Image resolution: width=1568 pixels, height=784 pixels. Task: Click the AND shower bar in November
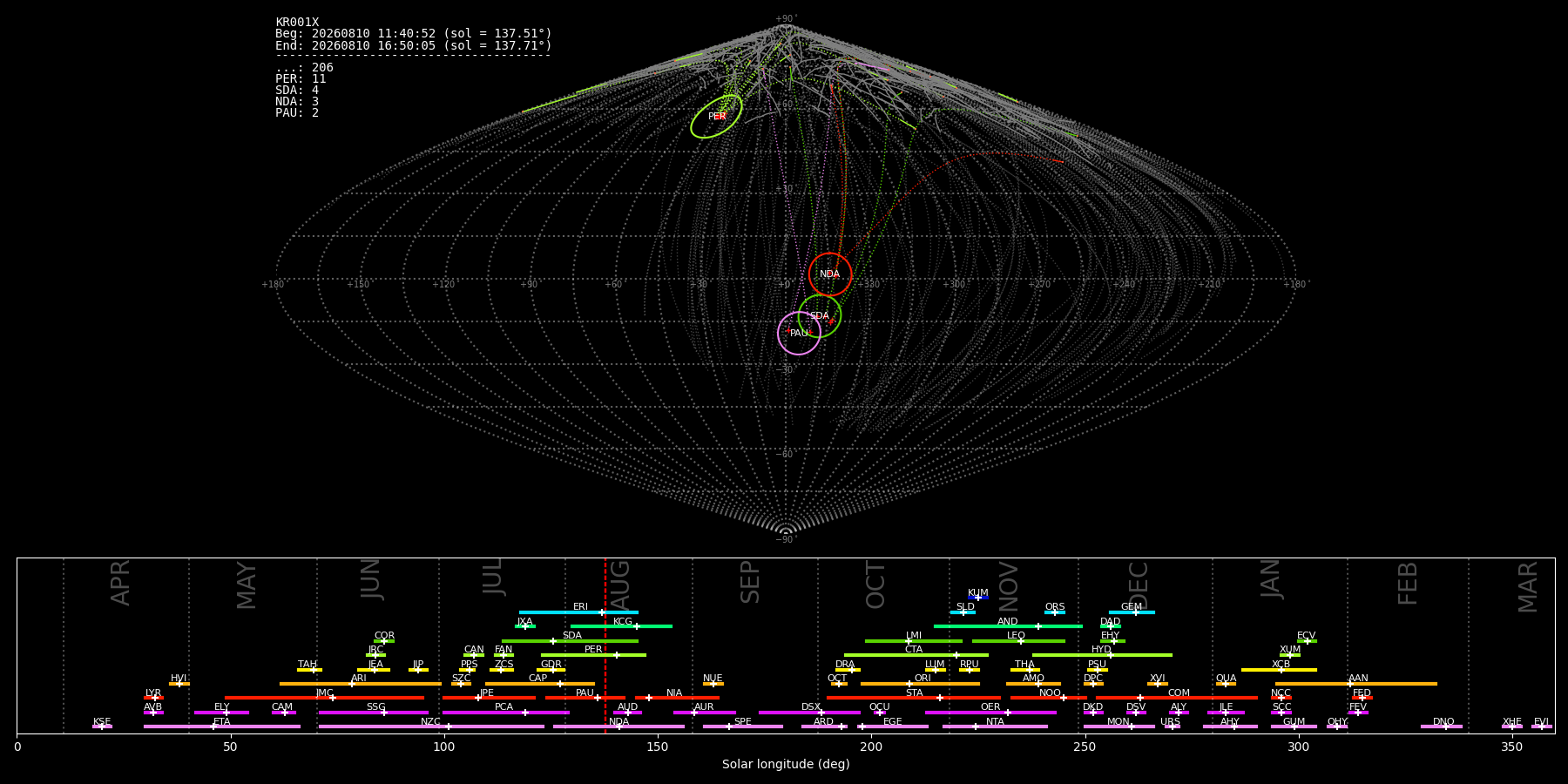point(1008,626)
